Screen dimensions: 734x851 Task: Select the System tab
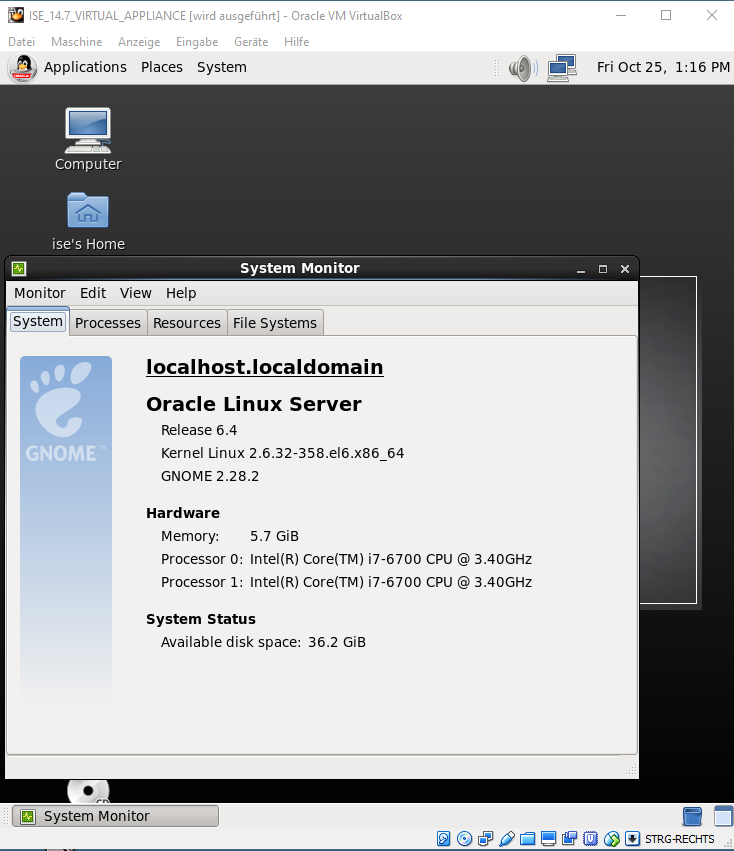click(38, 321)
